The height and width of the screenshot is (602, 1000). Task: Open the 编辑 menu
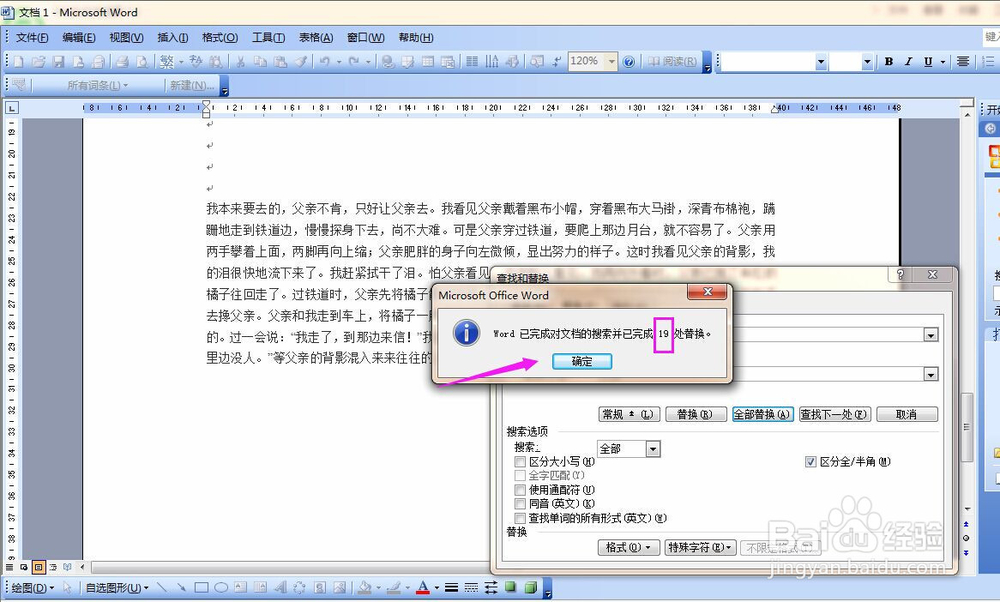79,38
